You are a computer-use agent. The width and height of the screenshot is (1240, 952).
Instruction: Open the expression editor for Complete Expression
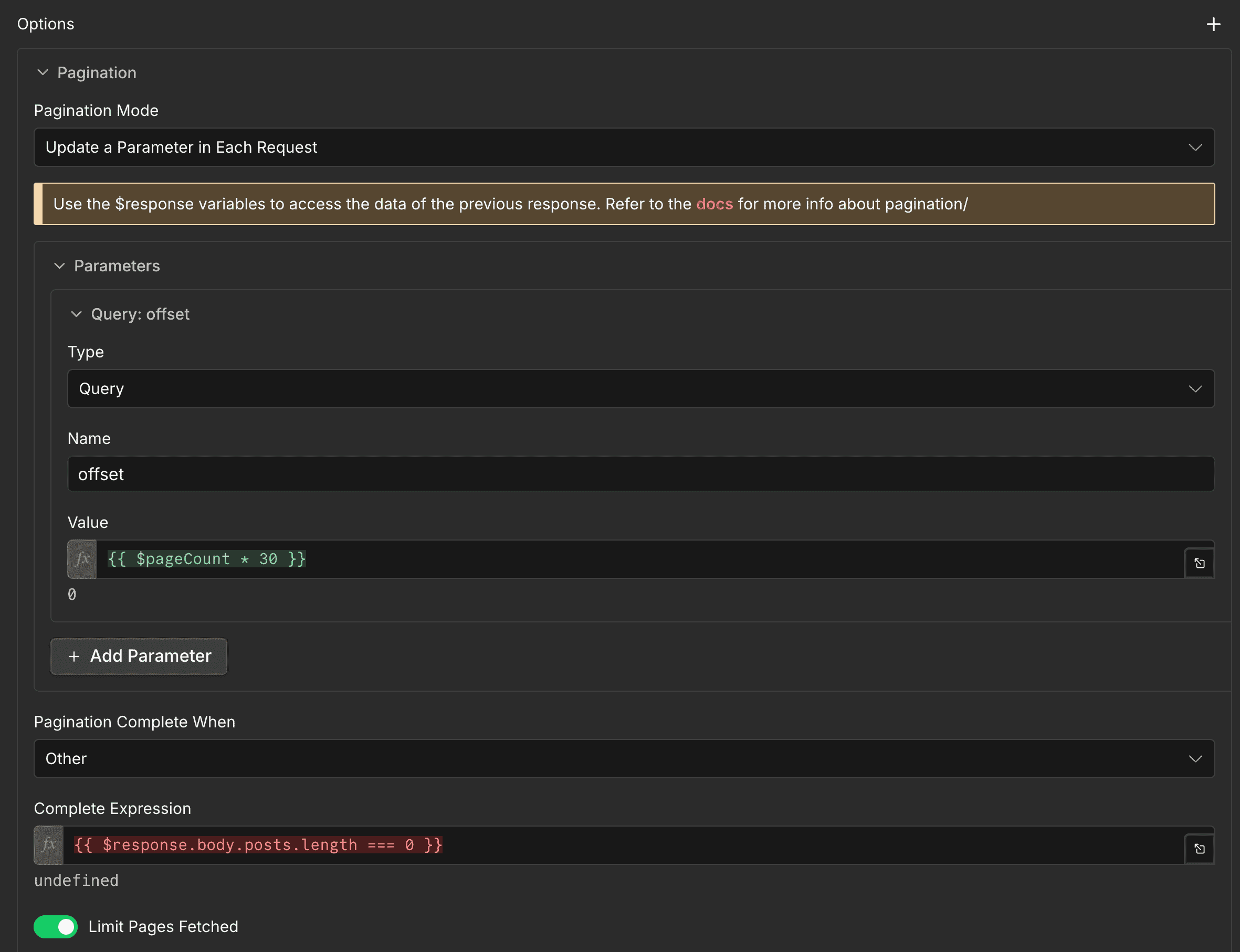tap(1199, 848)
